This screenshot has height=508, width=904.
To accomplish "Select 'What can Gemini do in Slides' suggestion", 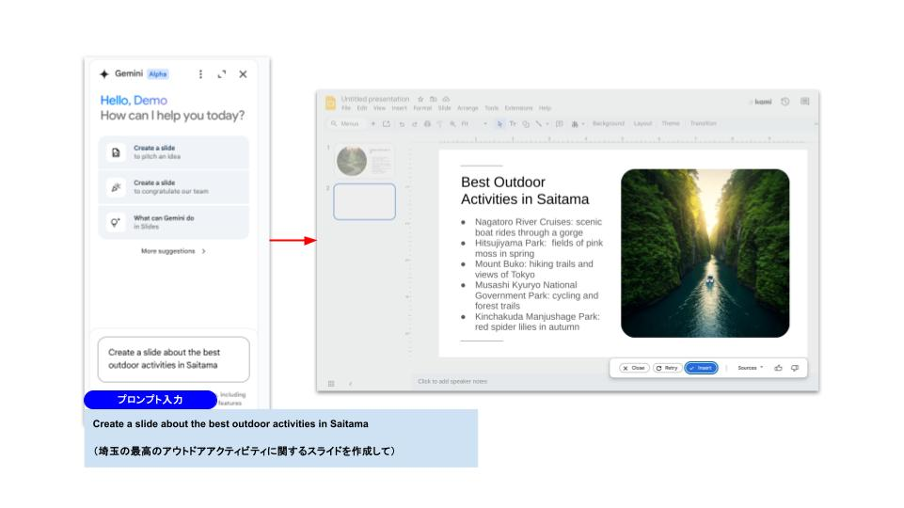I will coord(174,222).
